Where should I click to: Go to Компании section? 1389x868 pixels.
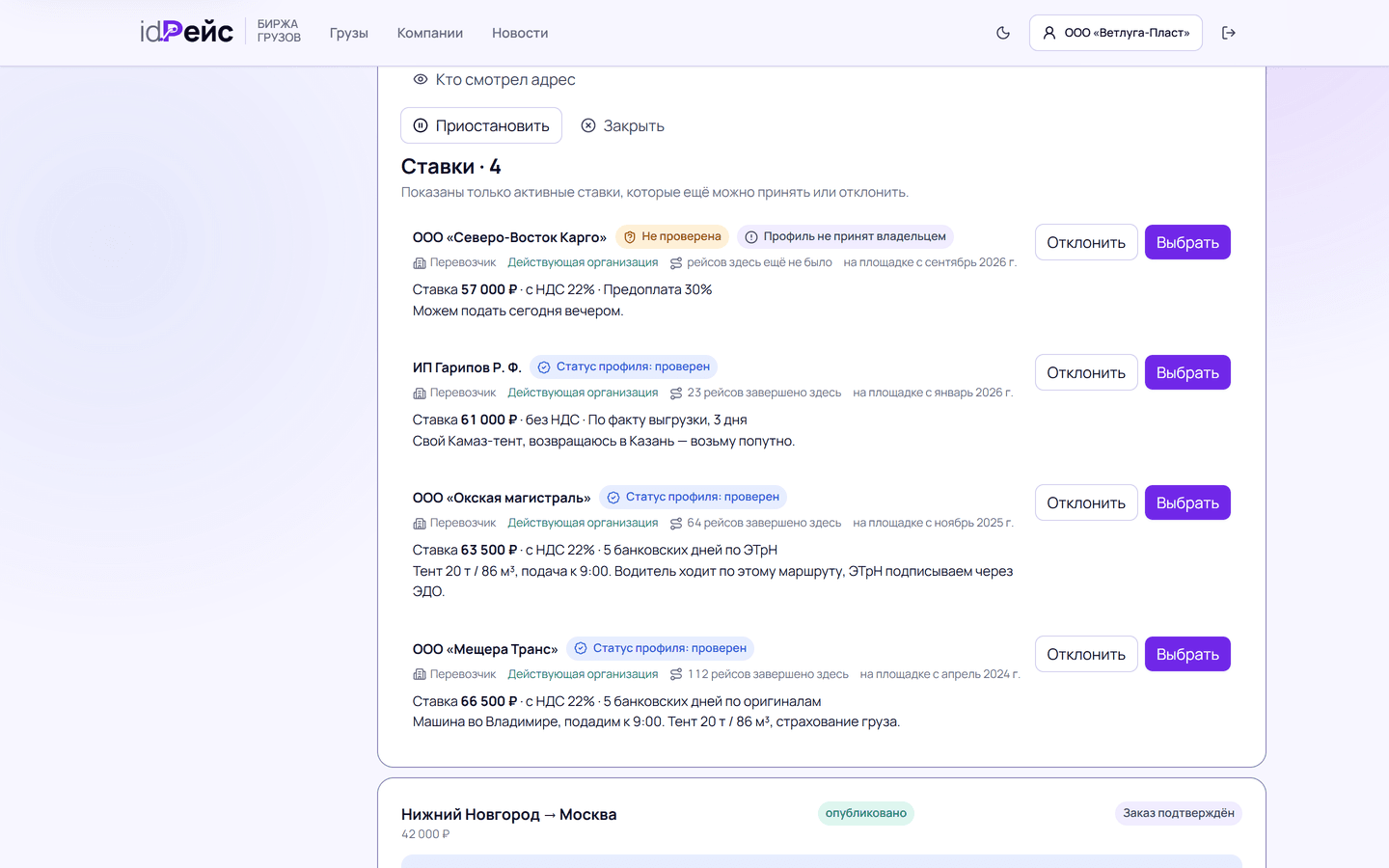pyautogui.click(x=430, y=33)
